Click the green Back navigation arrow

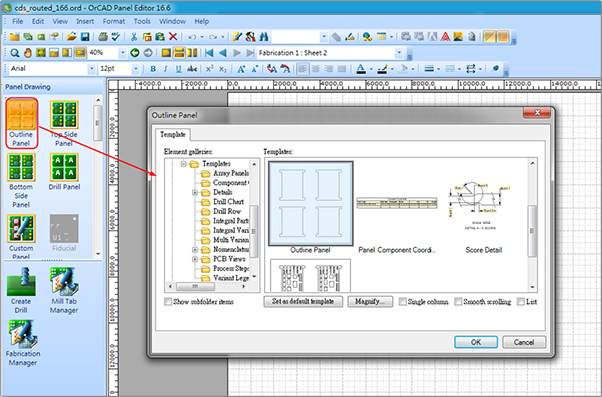click(135, 53)
